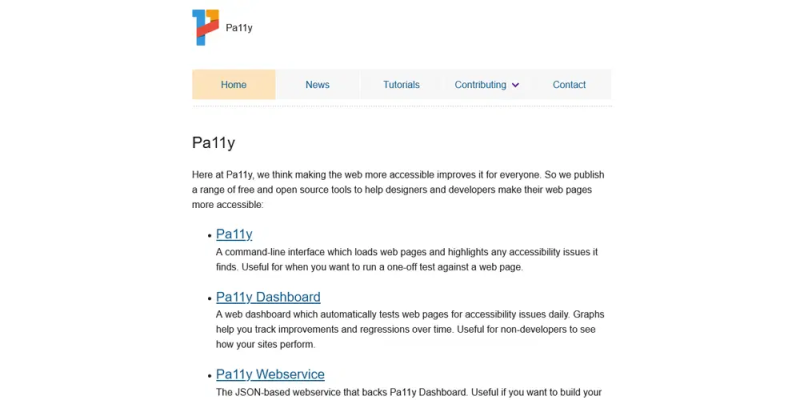Viewport: 800px width, 400px height.
Task: Click the dotted divider below navigation
Action: [x=402, y=107]
